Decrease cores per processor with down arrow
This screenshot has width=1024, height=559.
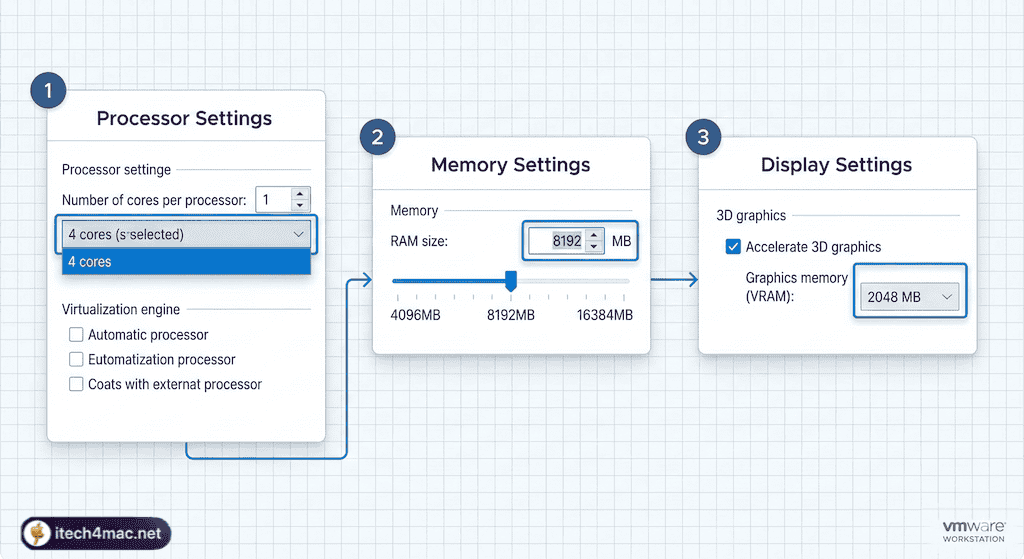coord(300,205)
